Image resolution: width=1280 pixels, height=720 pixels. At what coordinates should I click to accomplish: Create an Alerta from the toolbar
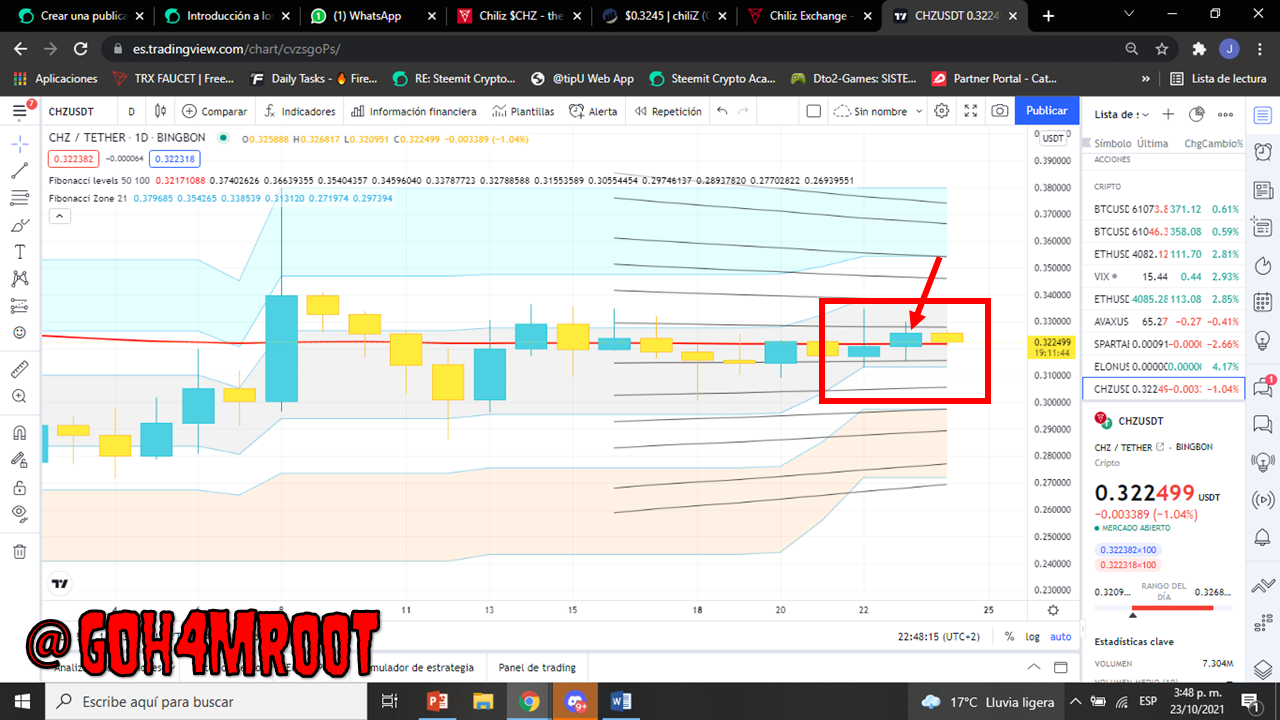pos(594,111)
